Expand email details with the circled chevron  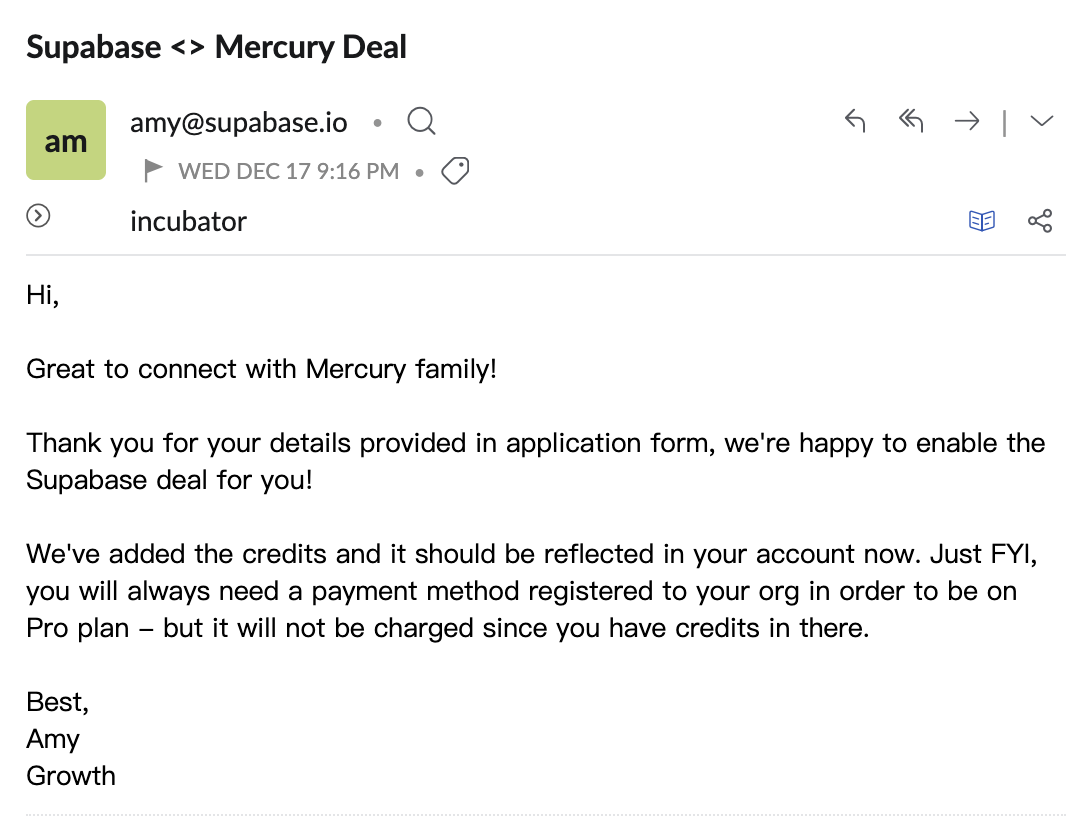pos(38,216)
